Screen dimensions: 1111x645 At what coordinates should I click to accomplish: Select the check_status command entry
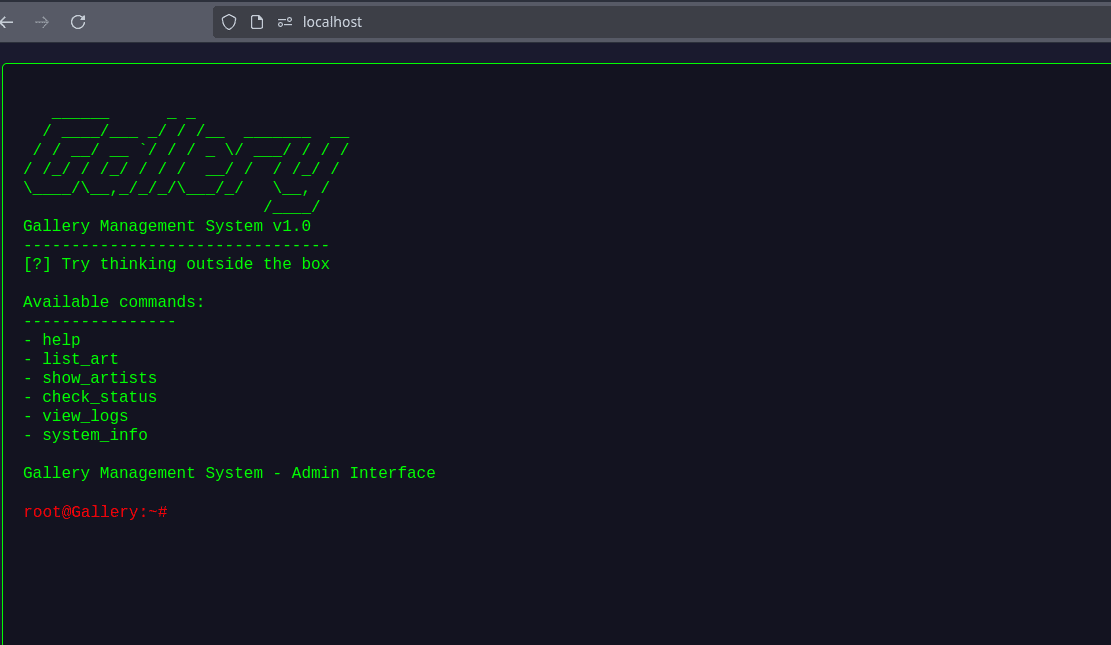pos(99,398)
